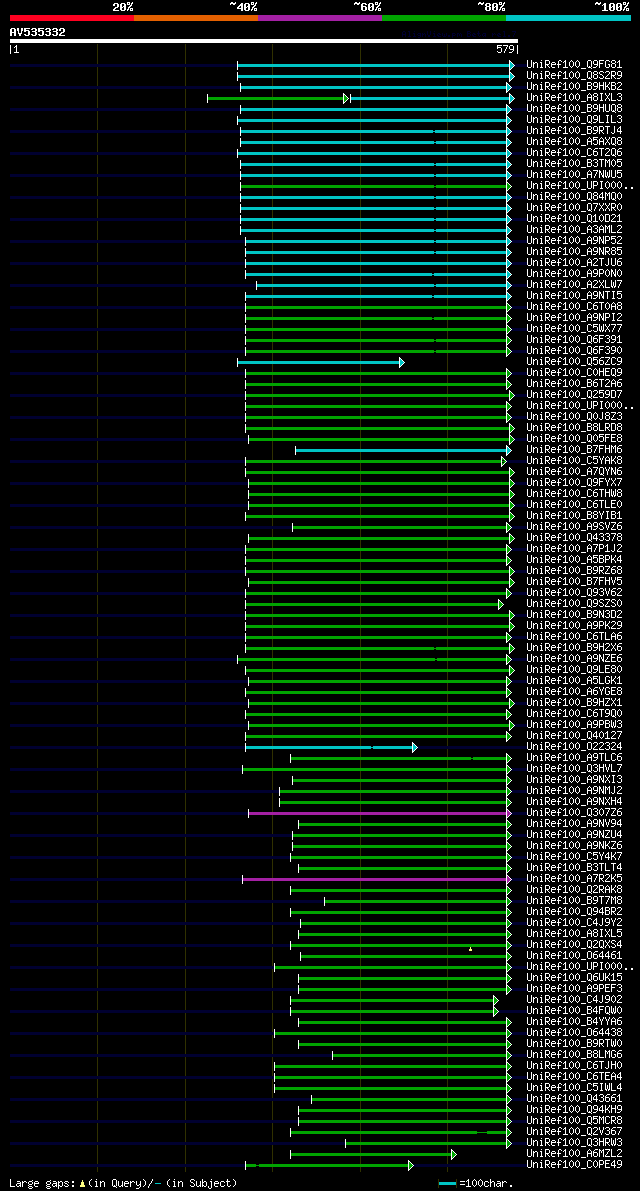Open hit UniRef100_B3TM05
640x1191 pixels.
point(574,163)
